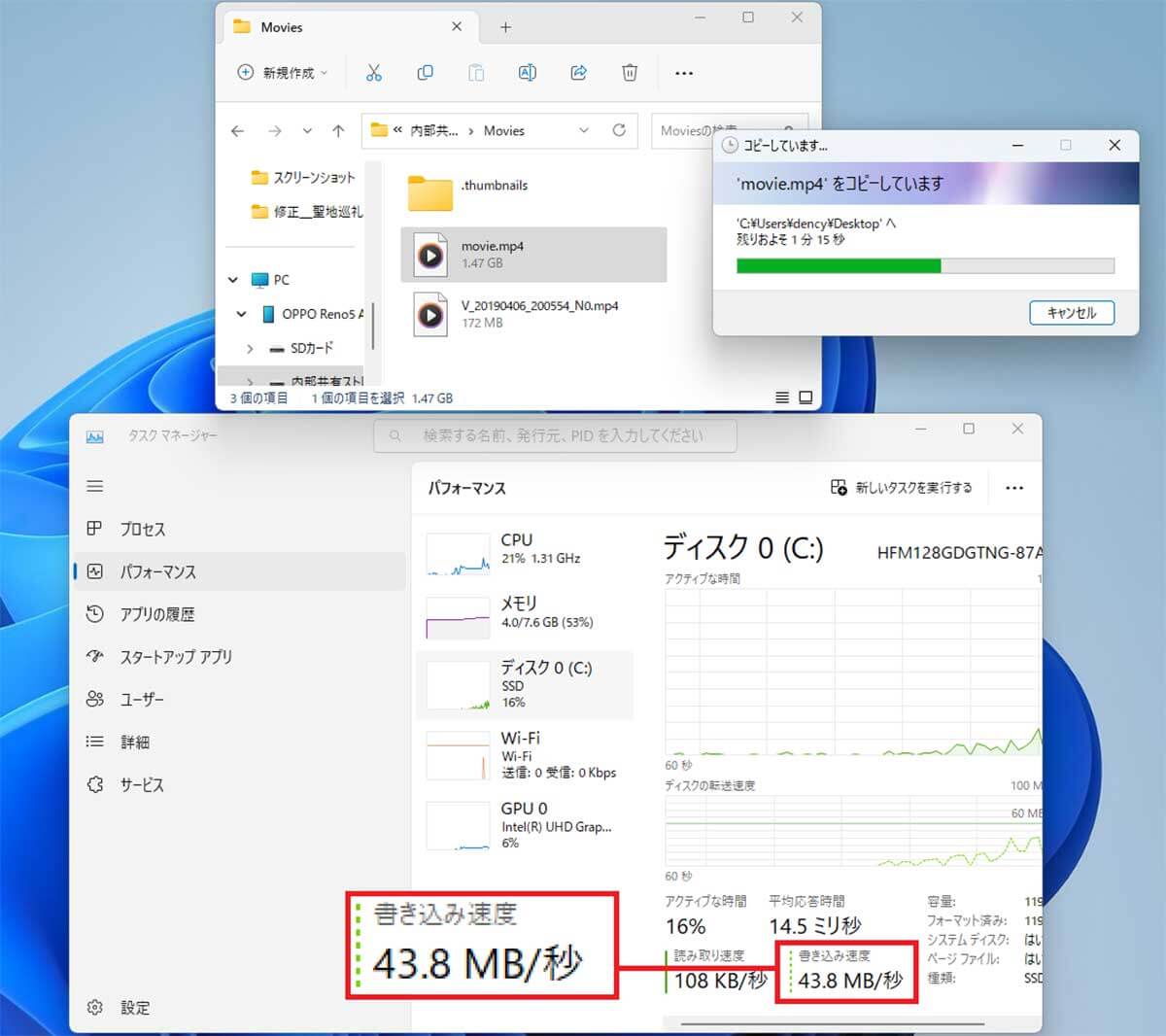Refresh the Movies folder view
This screenshot has height=1036, width=1166.
pyautogui.click(x=619, y=130)
